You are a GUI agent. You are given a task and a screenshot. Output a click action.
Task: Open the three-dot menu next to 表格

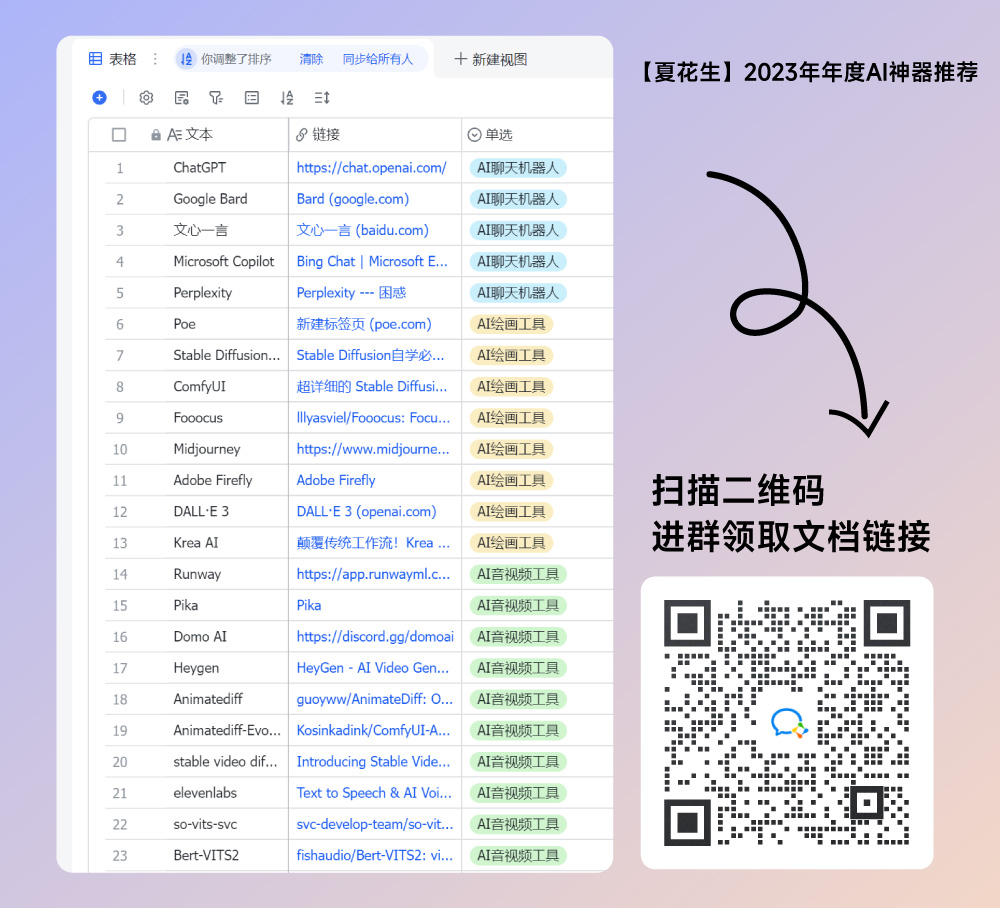point(155,59)
